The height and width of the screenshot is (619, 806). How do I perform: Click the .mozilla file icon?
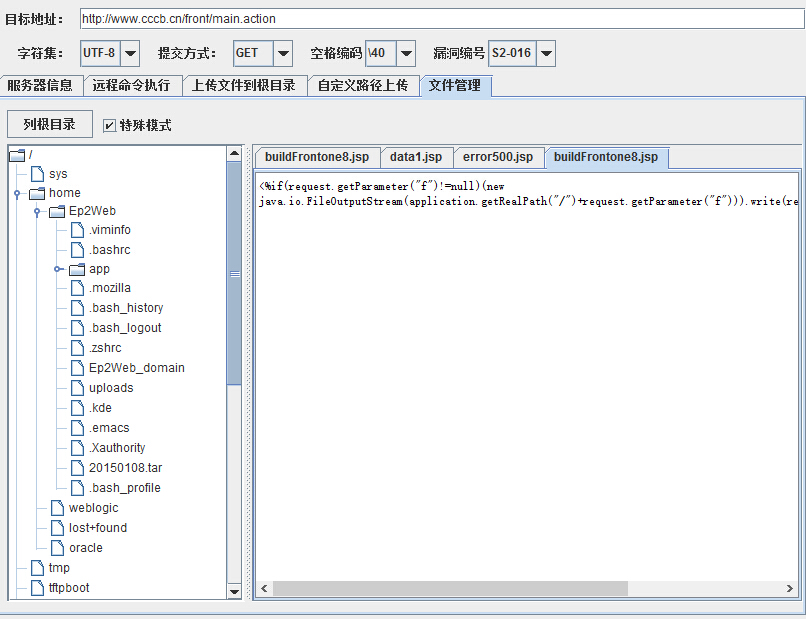click(x=78, y=288)
